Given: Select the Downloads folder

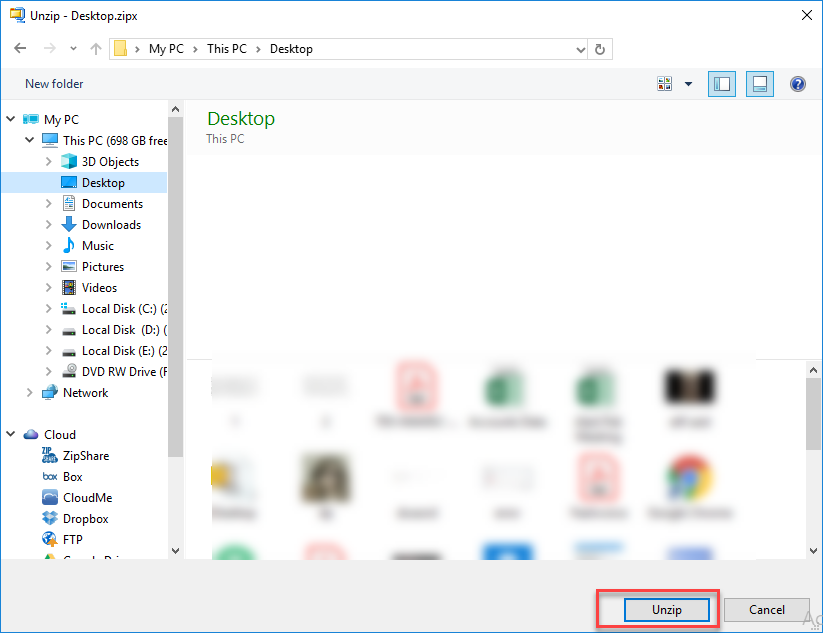Looking at the screenshot, I should (x=111, y=225).
